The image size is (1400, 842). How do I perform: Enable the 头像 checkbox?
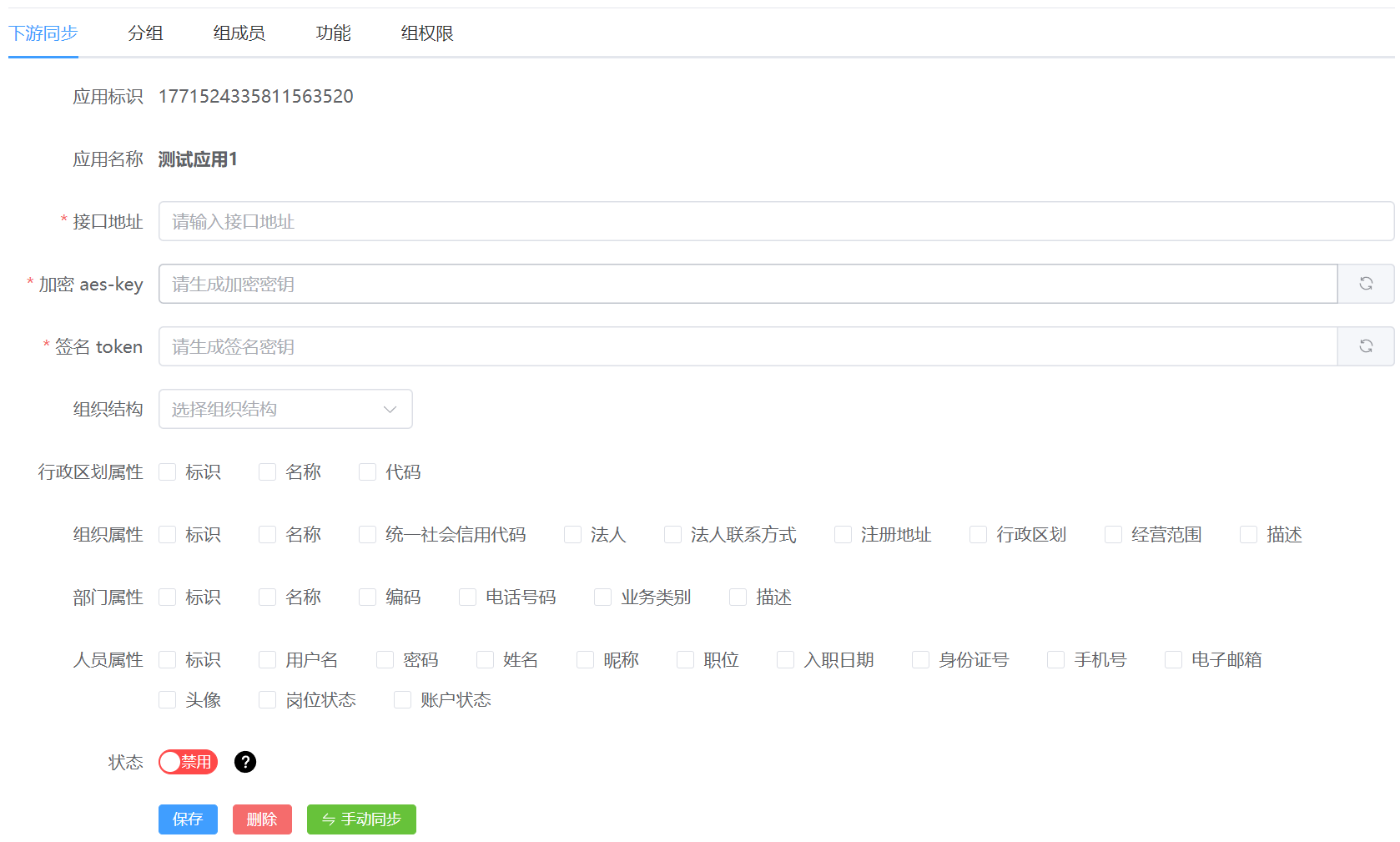[167, 699]
